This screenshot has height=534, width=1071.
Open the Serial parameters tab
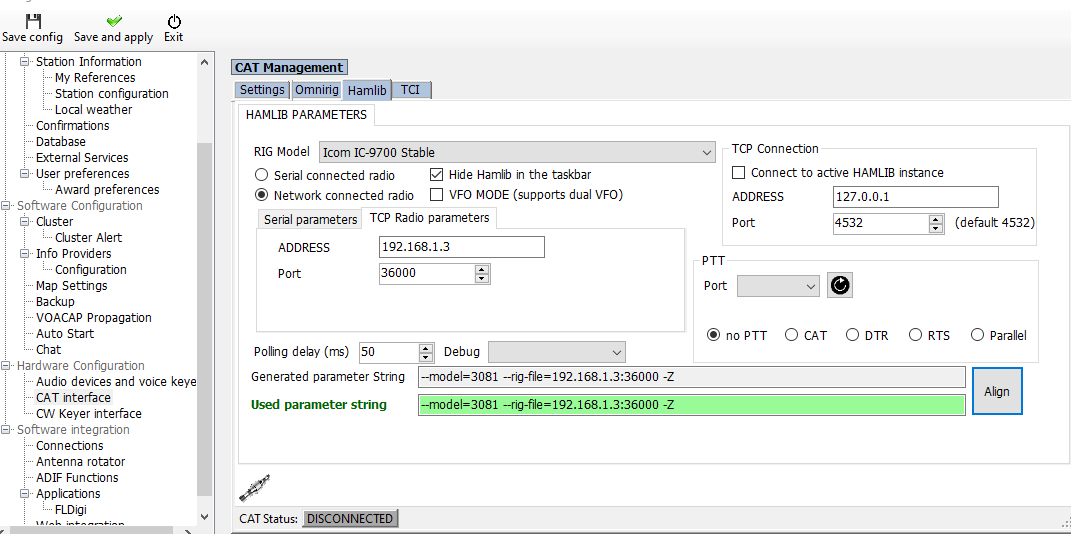(310, 220)
